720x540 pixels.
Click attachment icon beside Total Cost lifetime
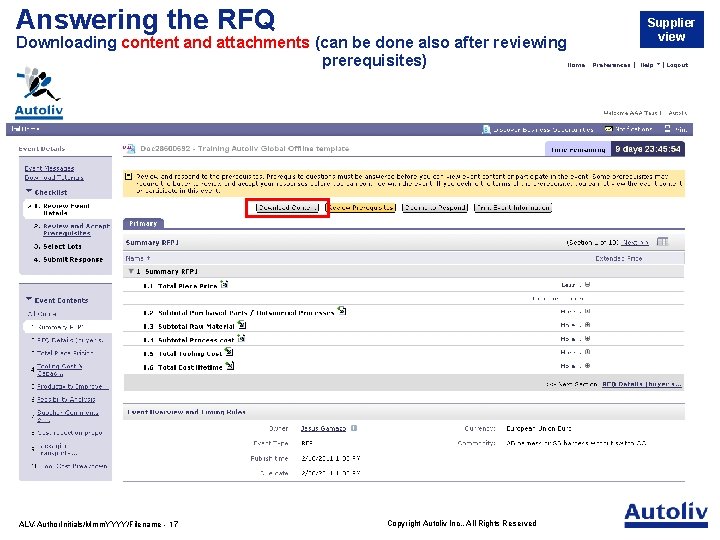pos(230,366)
